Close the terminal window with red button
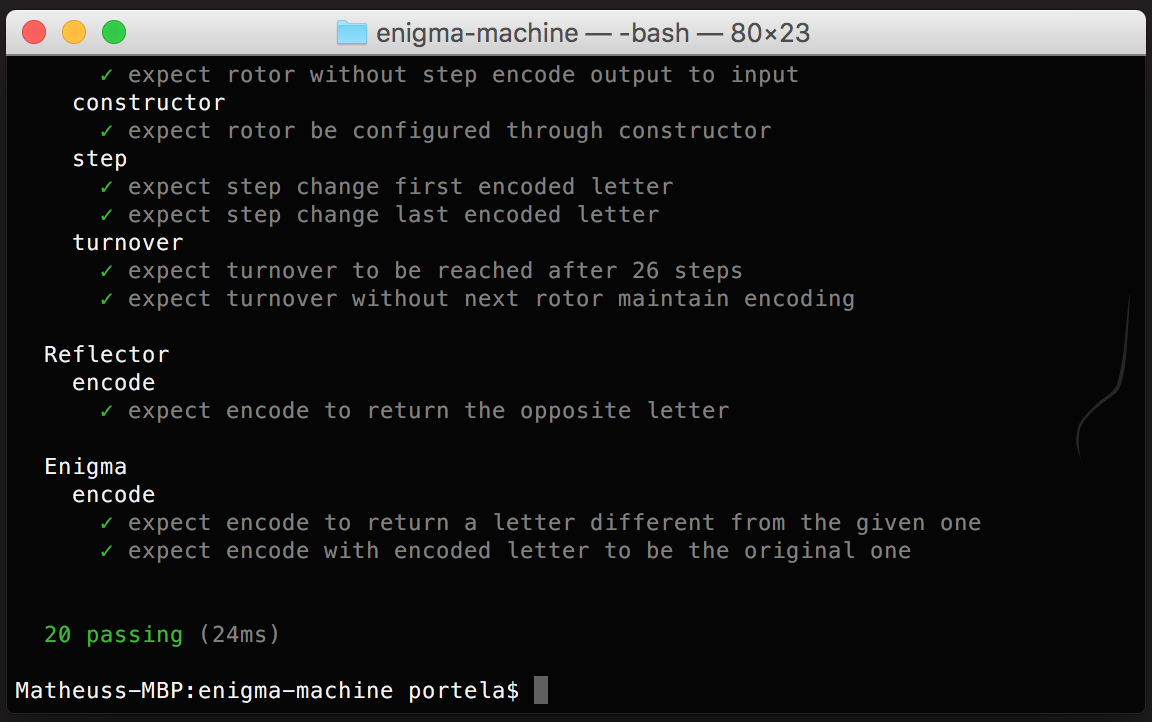Screen dimensions: 1152x722 (34, 33)
